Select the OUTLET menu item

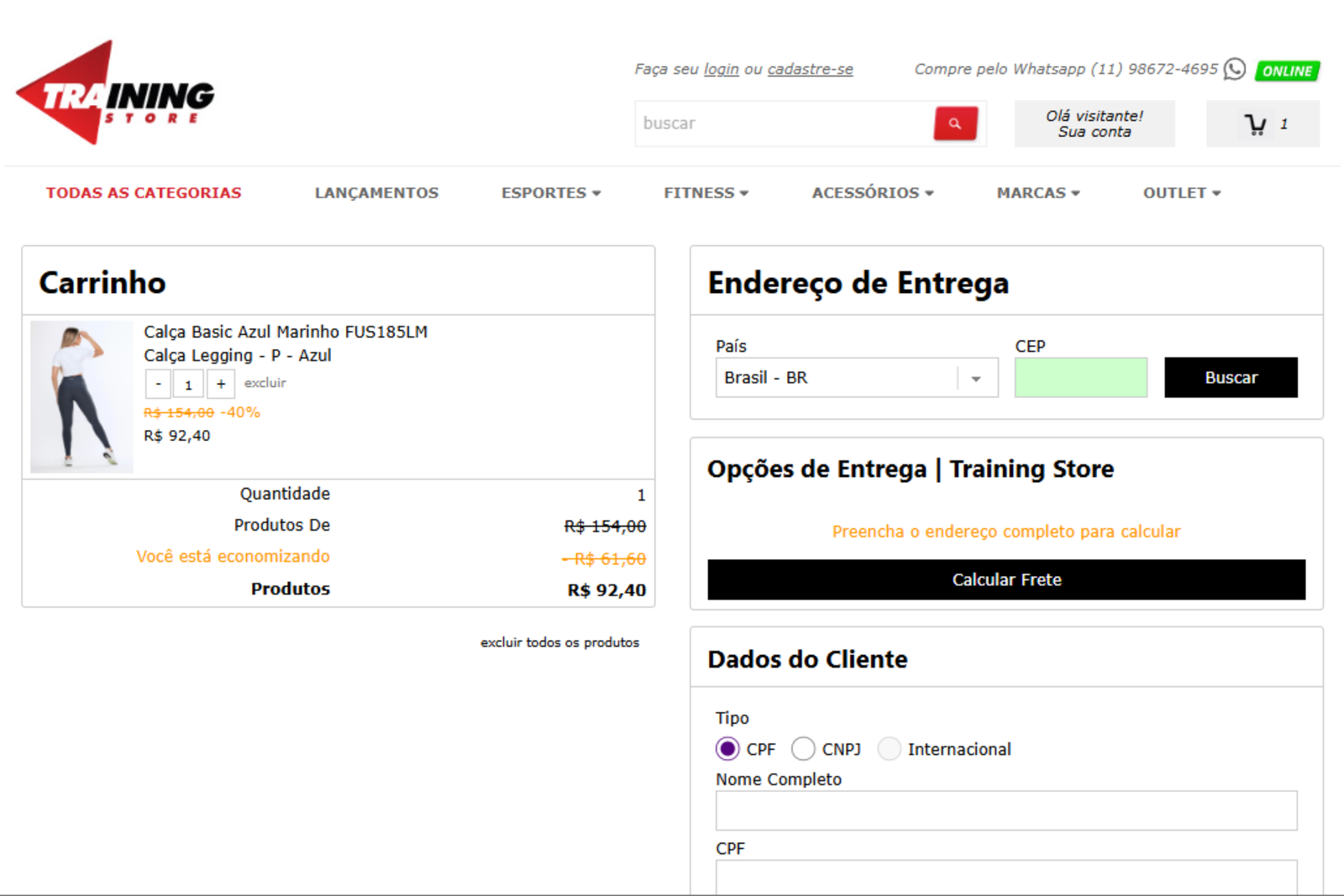pos(1179,192)
